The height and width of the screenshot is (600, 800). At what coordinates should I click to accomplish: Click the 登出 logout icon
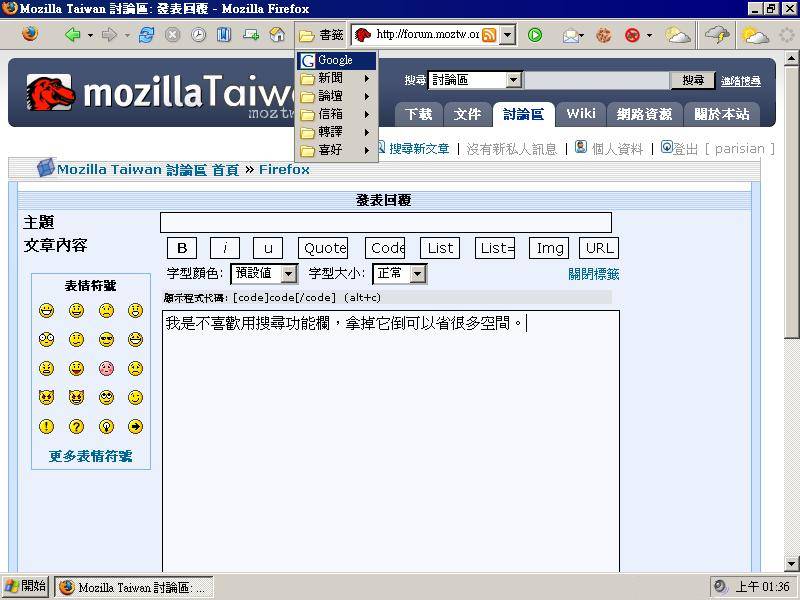(667, 147)
